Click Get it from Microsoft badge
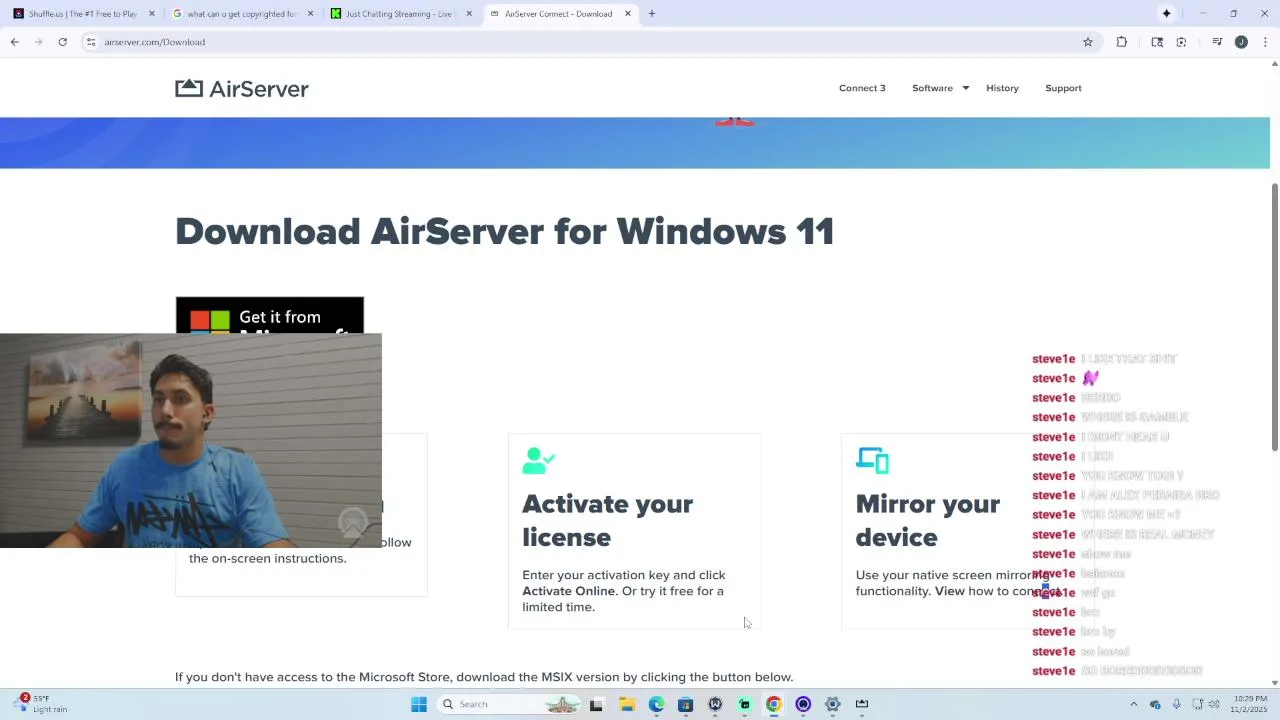Image resolution: width=1280 pixels, height=720 pixels. coord(270,315)
